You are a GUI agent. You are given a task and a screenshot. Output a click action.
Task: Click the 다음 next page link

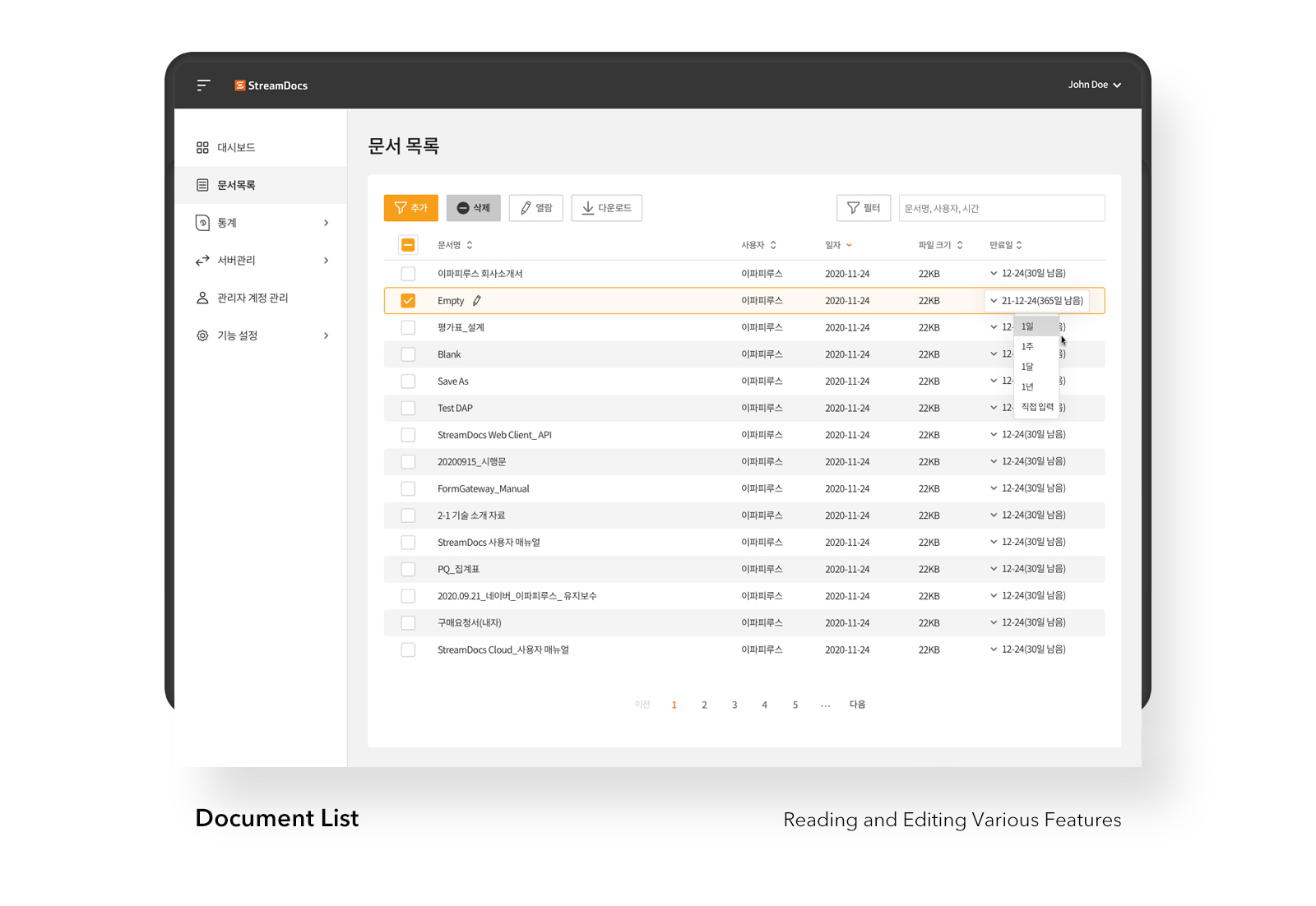(857, 705)
